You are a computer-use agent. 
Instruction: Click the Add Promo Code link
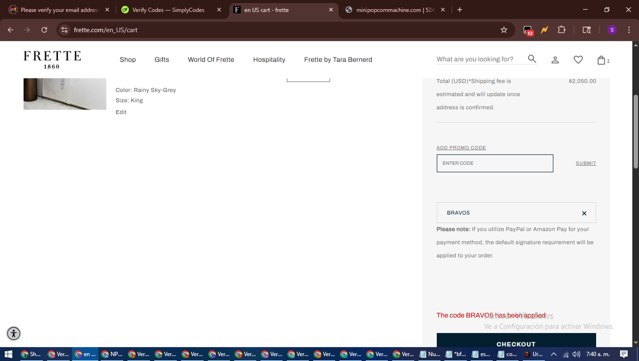(x=461, y=147)
